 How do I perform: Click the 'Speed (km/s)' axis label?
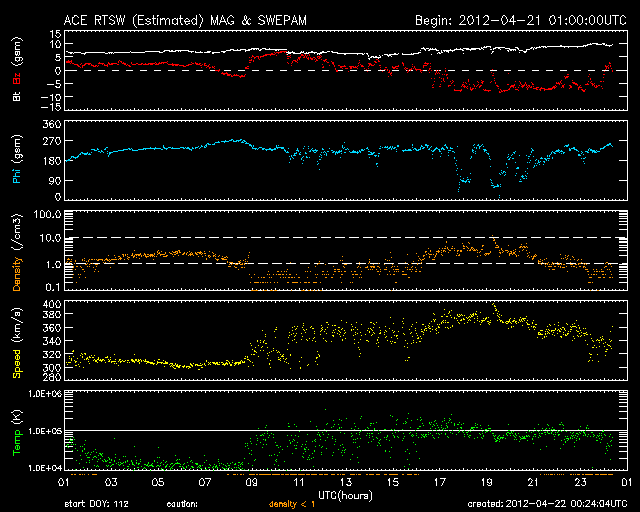(17, 343)
